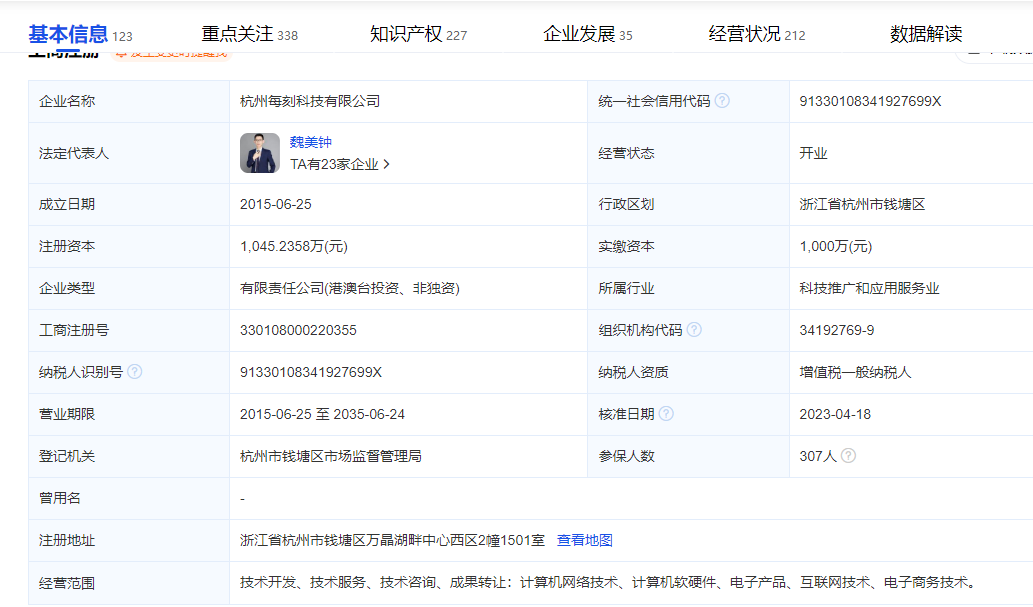Expand the TA有23家企业 list

click(x=340, y=164)
